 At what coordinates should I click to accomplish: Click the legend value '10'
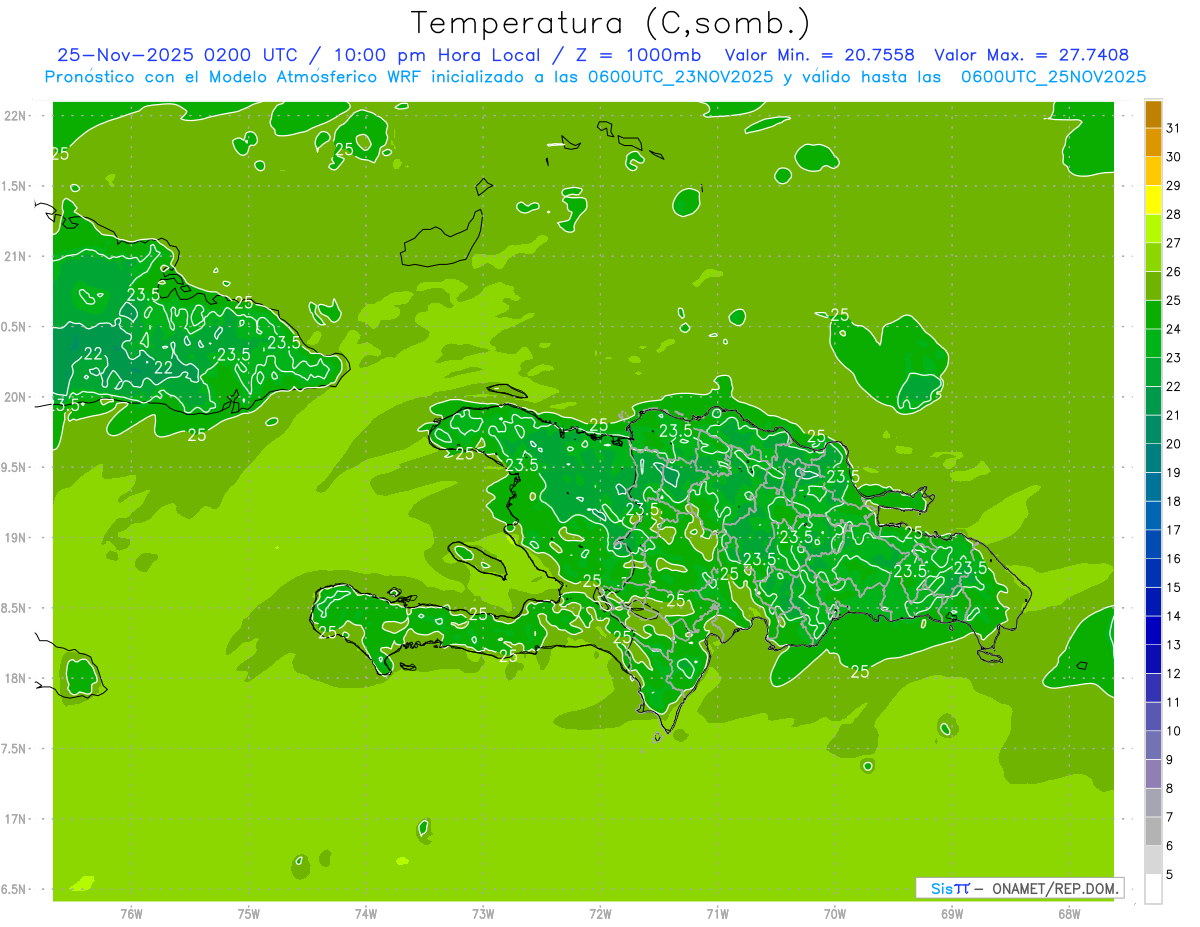coord(1173,731)
